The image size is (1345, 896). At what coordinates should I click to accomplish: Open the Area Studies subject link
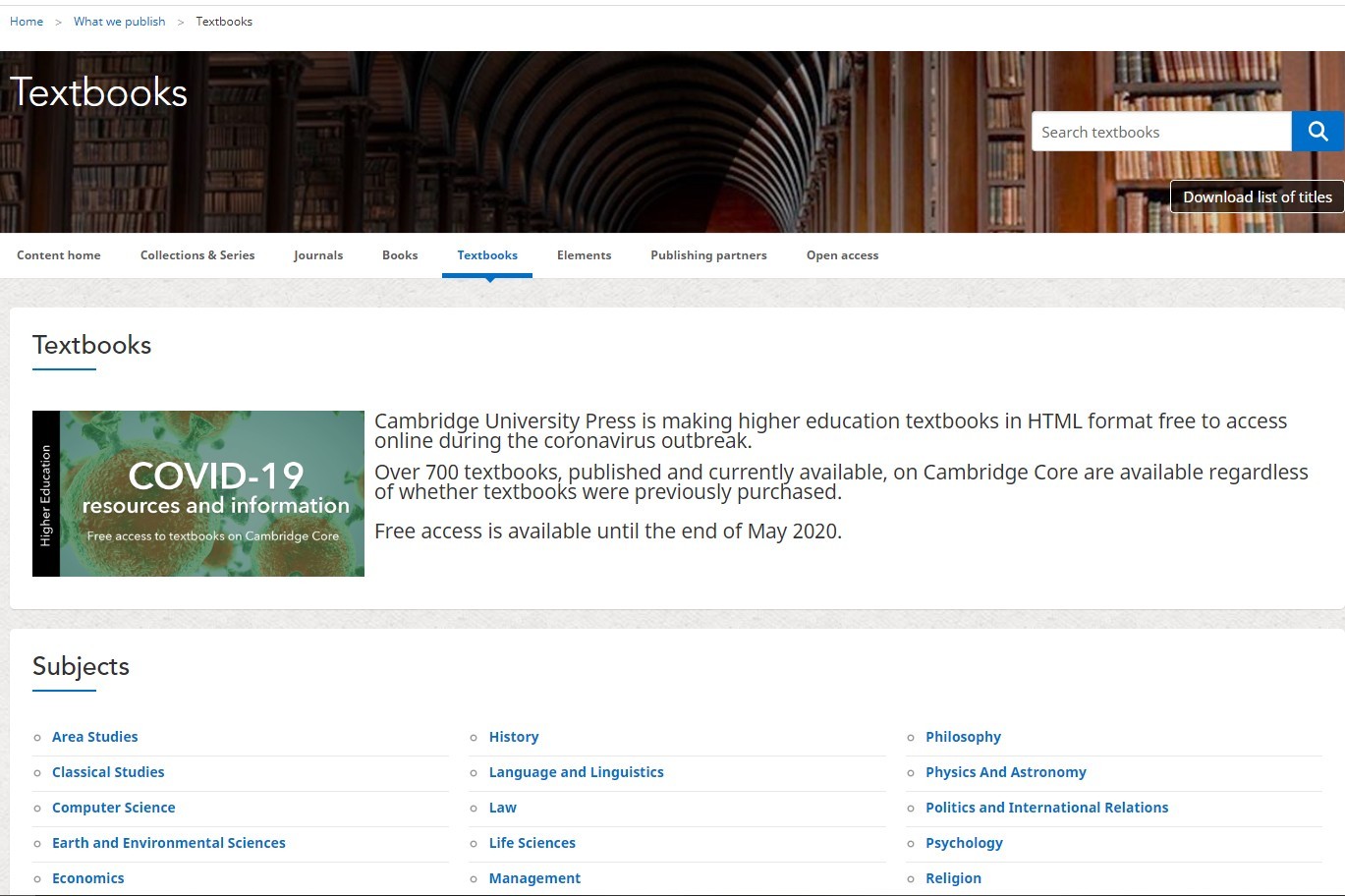point(94,737)
